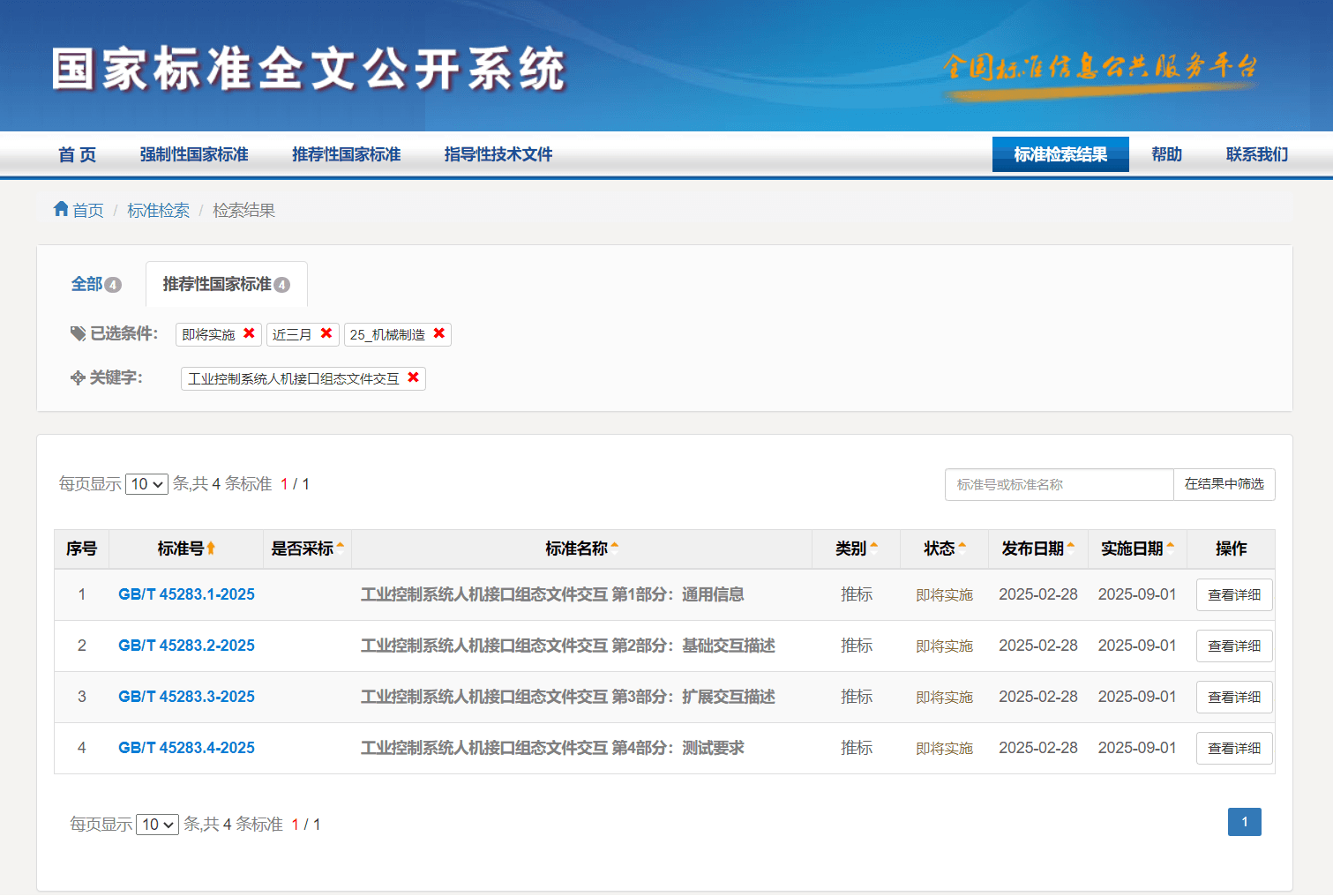1333x896 pixels.
Task: Click 首页 breadcrumb link
Action: pos(87,210)
